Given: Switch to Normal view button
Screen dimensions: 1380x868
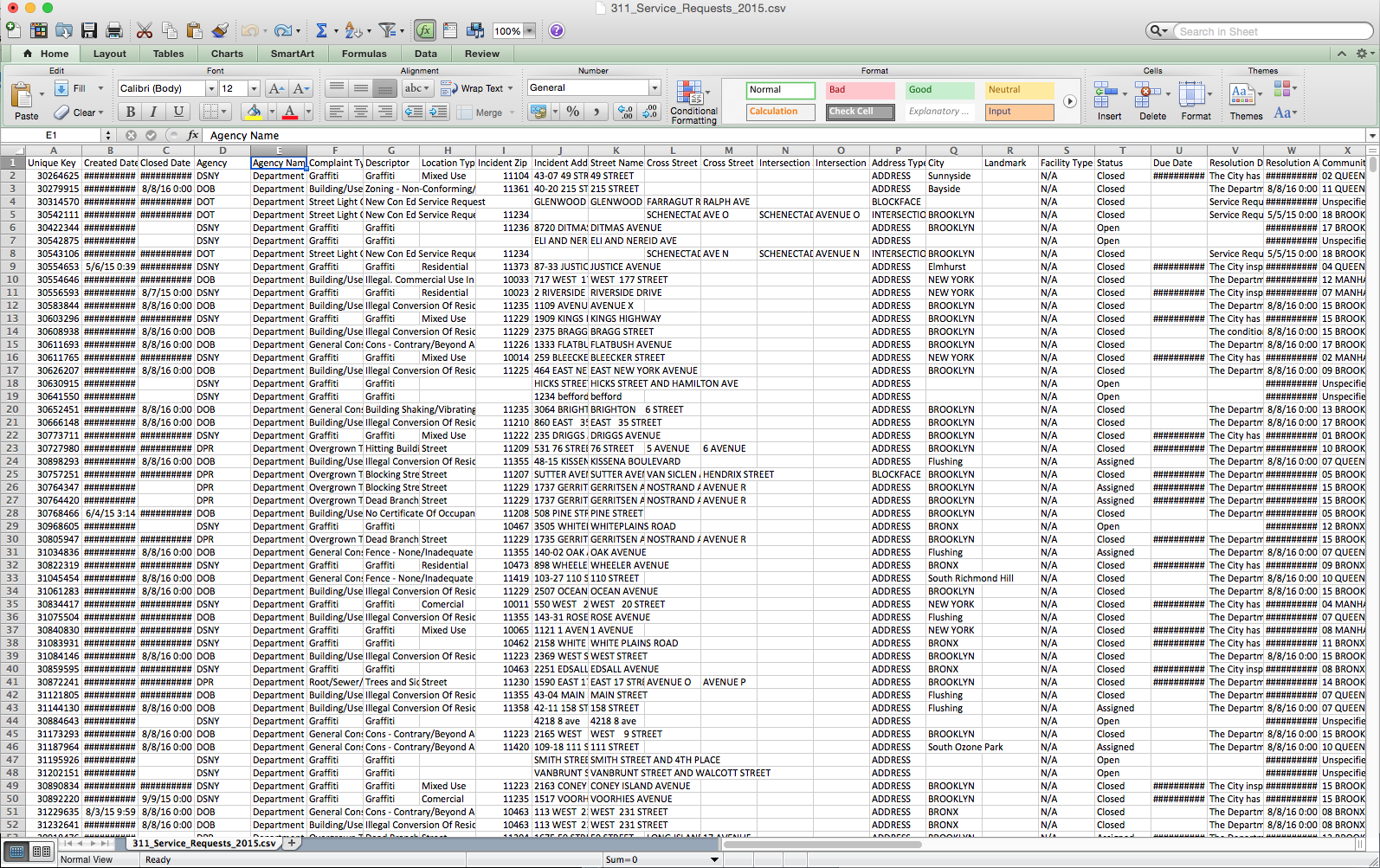Looking at the screenshot, I should (x=17, y=852).
